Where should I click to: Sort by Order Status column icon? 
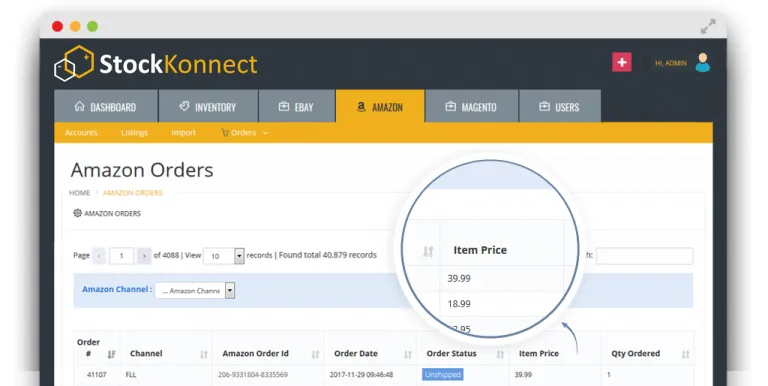(x=500, y=354)
